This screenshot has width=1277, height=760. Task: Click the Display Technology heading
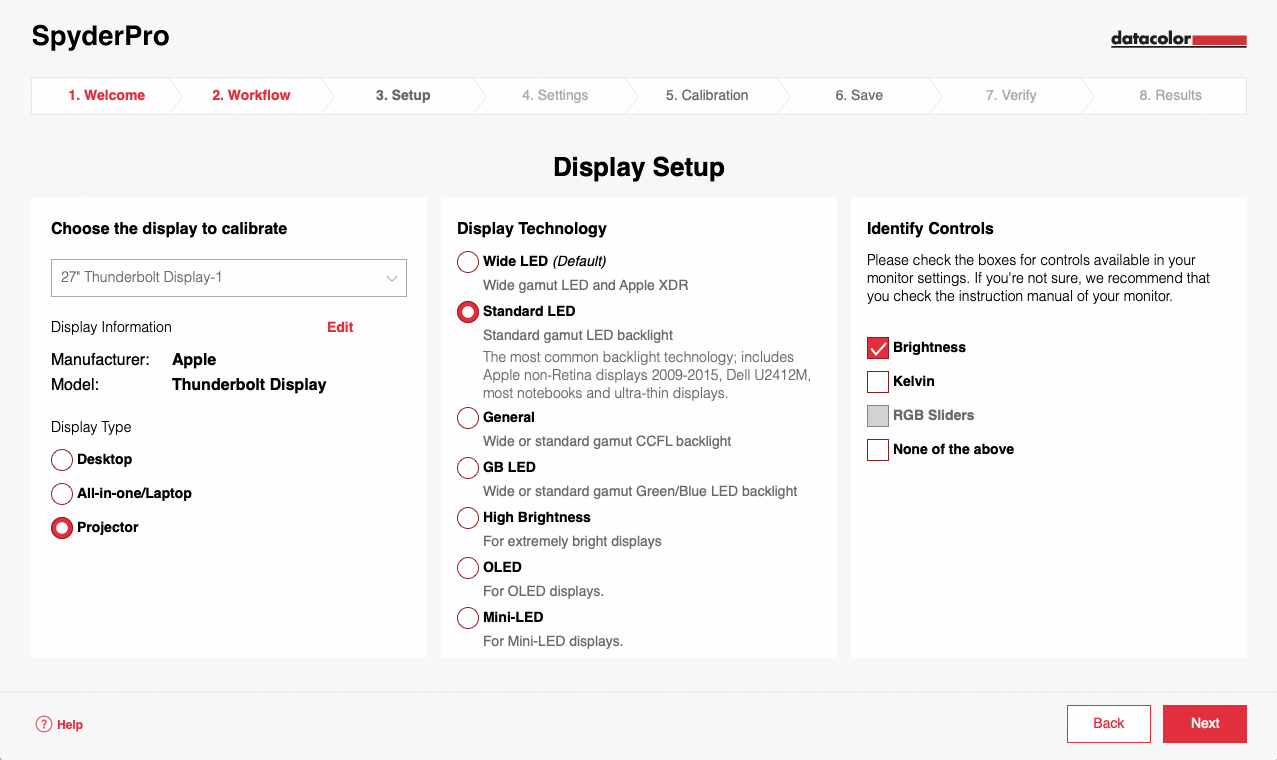pos(532,229)
